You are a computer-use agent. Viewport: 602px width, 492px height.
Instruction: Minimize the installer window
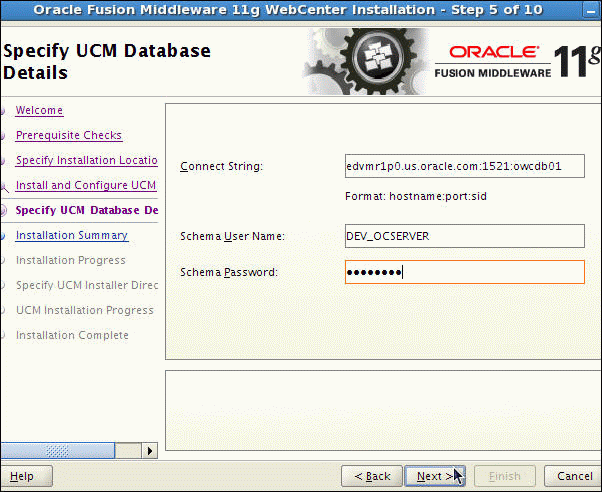pyautogui.click(x=591, y=11)
